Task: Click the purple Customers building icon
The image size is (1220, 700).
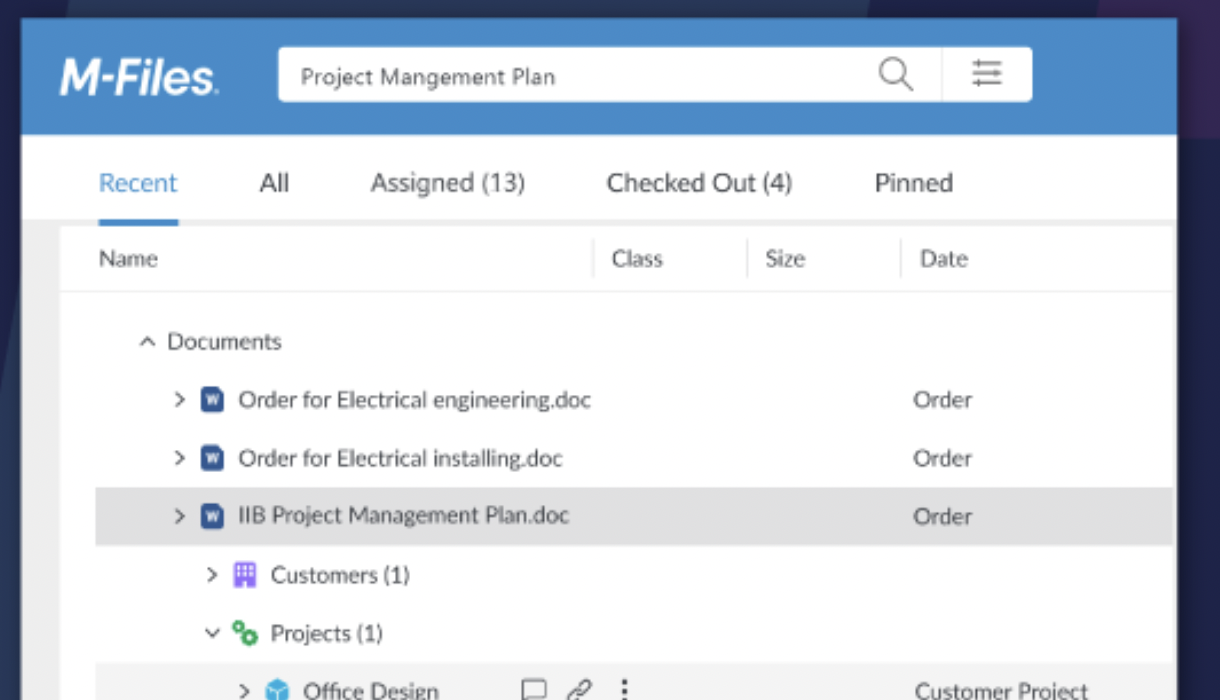Action: pos(245,575)
